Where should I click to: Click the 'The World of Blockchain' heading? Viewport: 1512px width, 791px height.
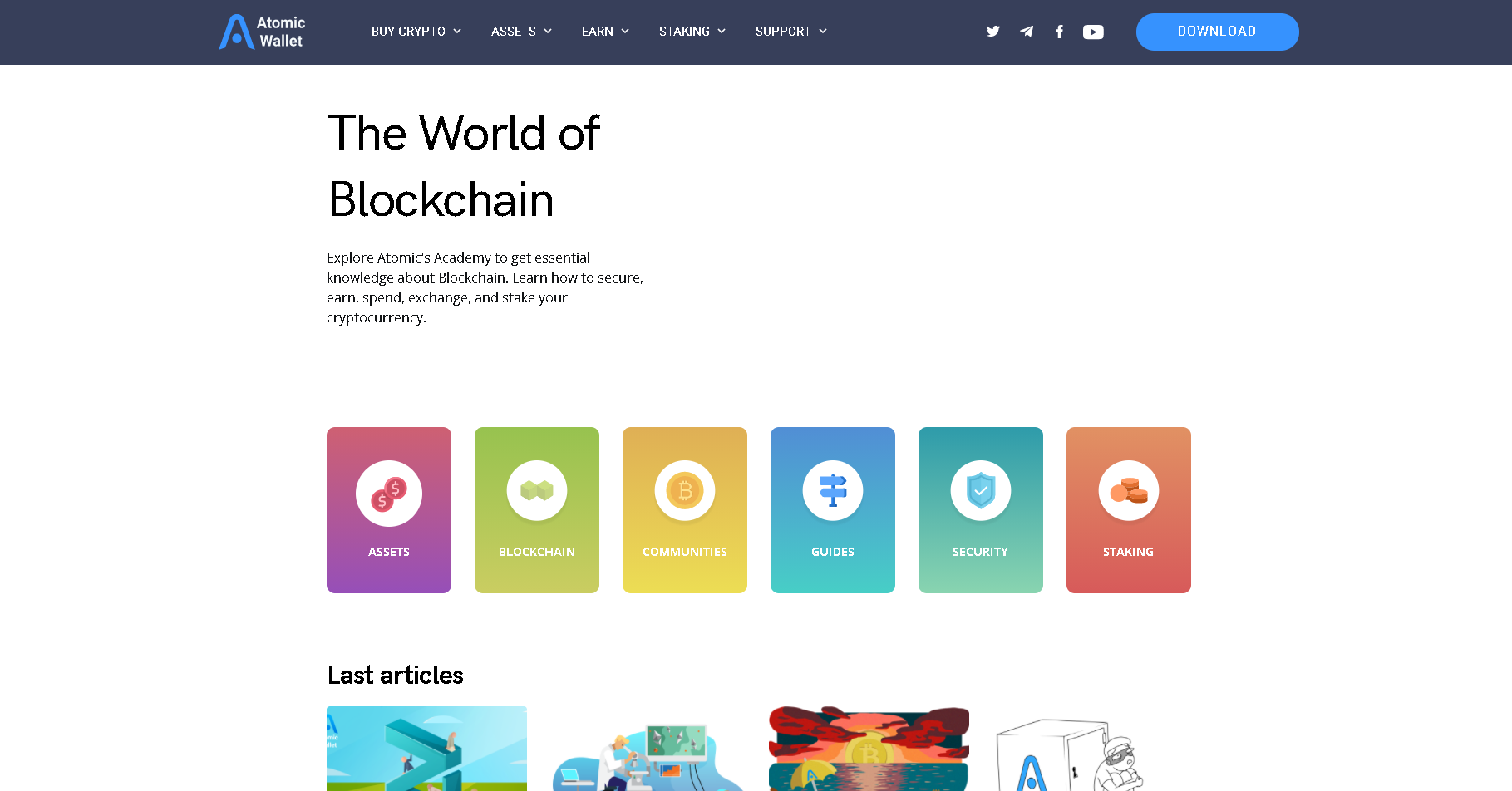coord(464,166)
